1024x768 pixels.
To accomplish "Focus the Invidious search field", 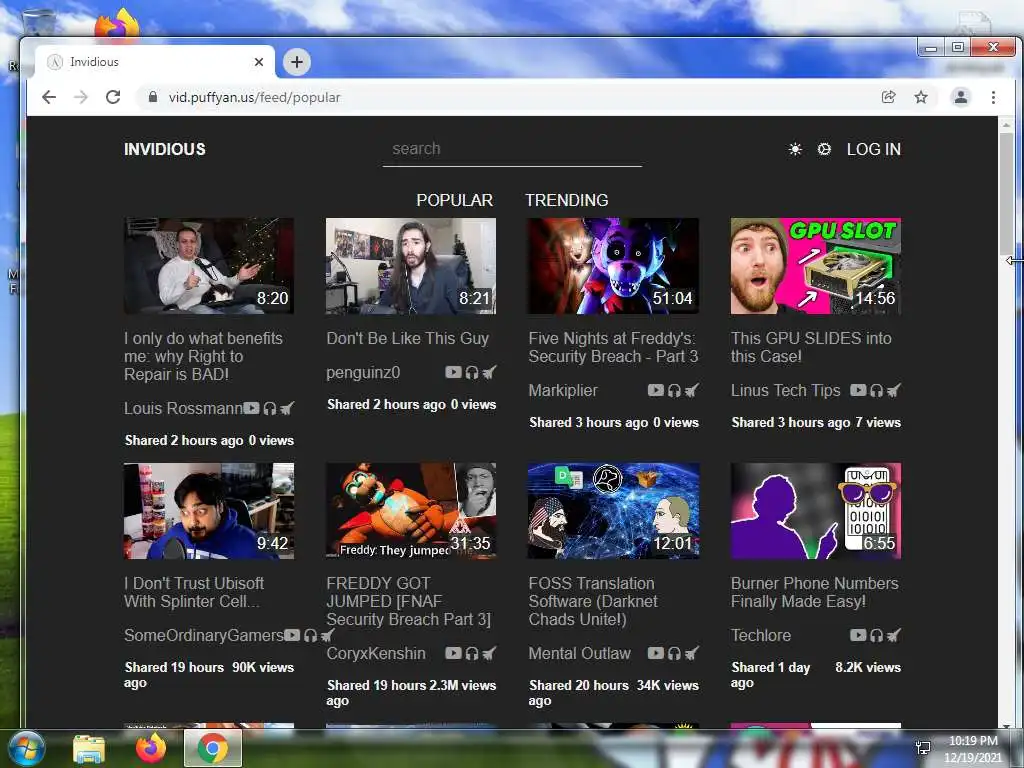I will [513, 150].
